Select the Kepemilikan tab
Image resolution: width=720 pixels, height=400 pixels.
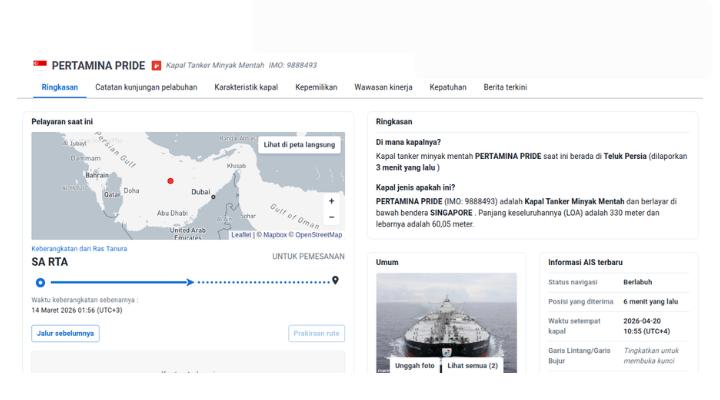316,87
